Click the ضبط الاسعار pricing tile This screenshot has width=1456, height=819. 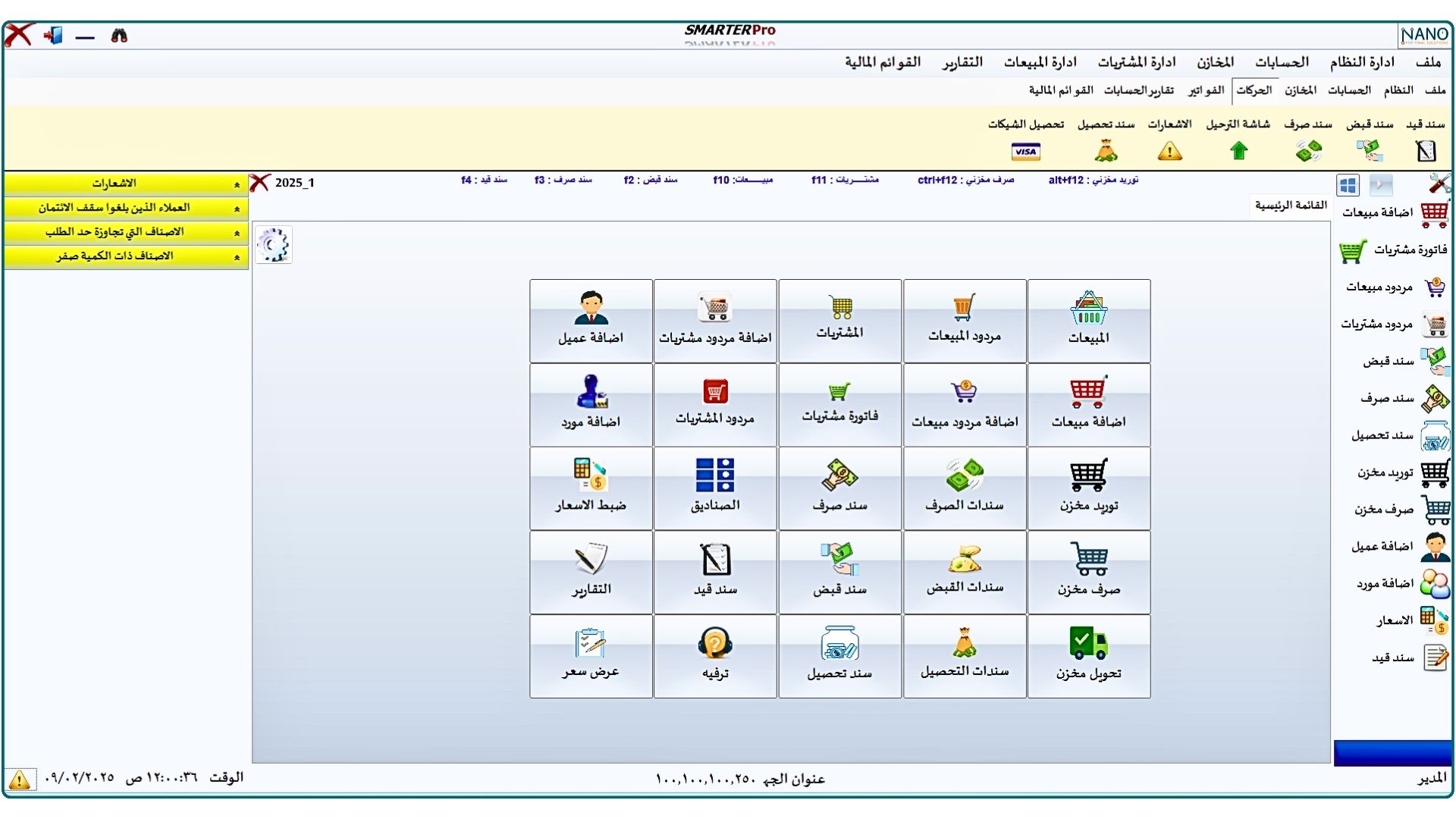click(591, 488)
